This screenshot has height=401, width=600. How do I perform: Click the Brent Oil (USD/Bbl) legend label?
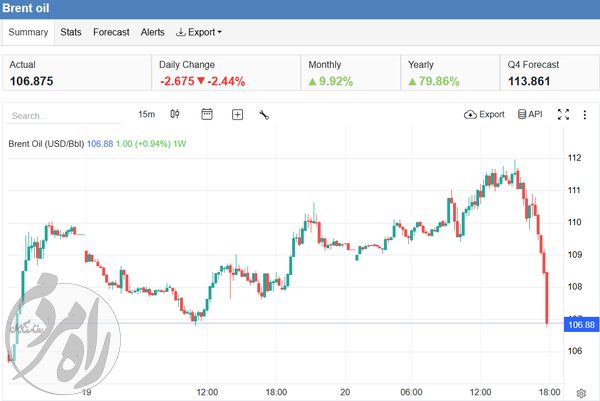click(46, 144)
